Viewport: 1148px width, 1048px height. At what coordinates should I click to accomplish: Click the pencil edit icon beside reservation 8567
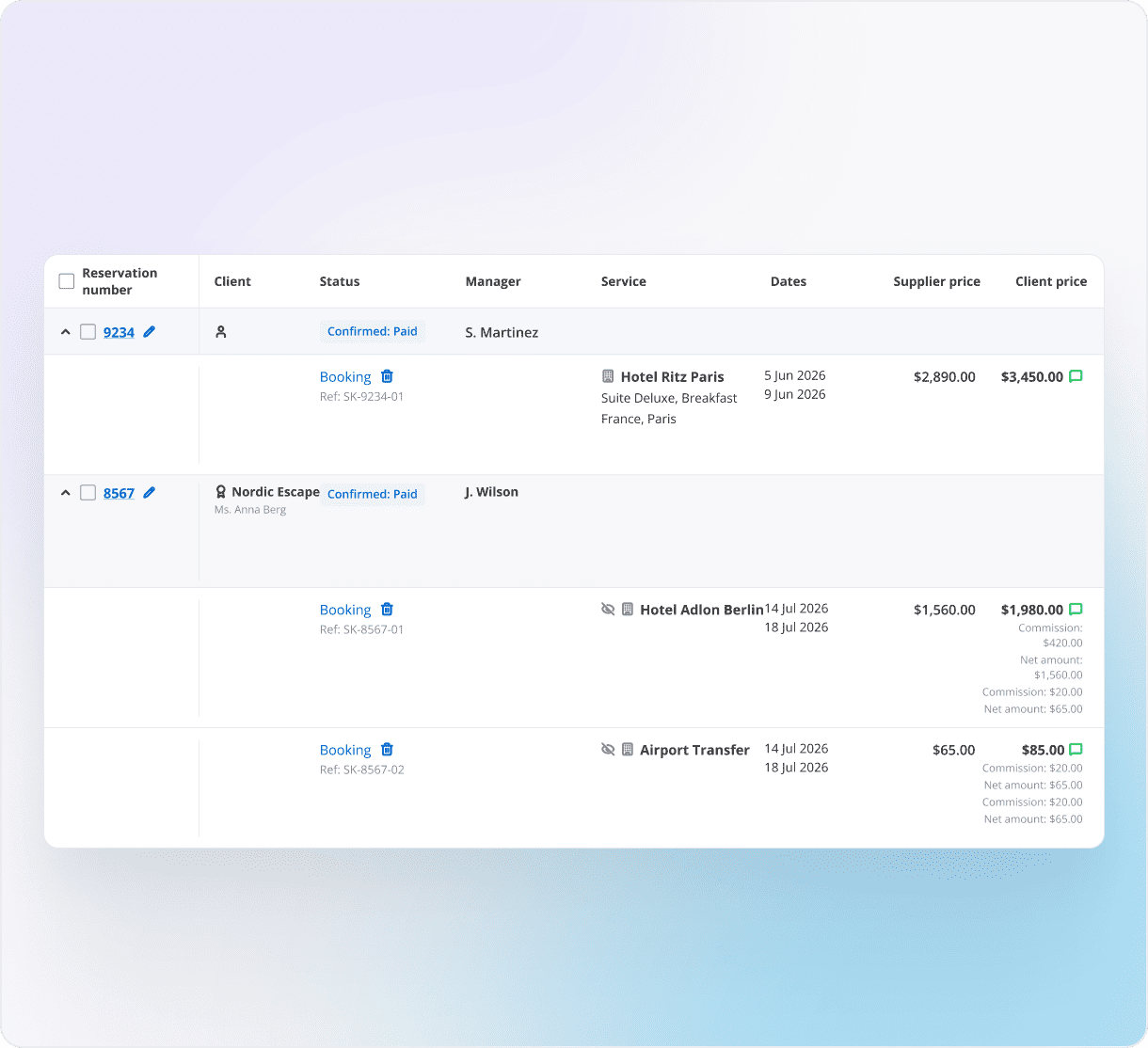click(x=149, y=492)
